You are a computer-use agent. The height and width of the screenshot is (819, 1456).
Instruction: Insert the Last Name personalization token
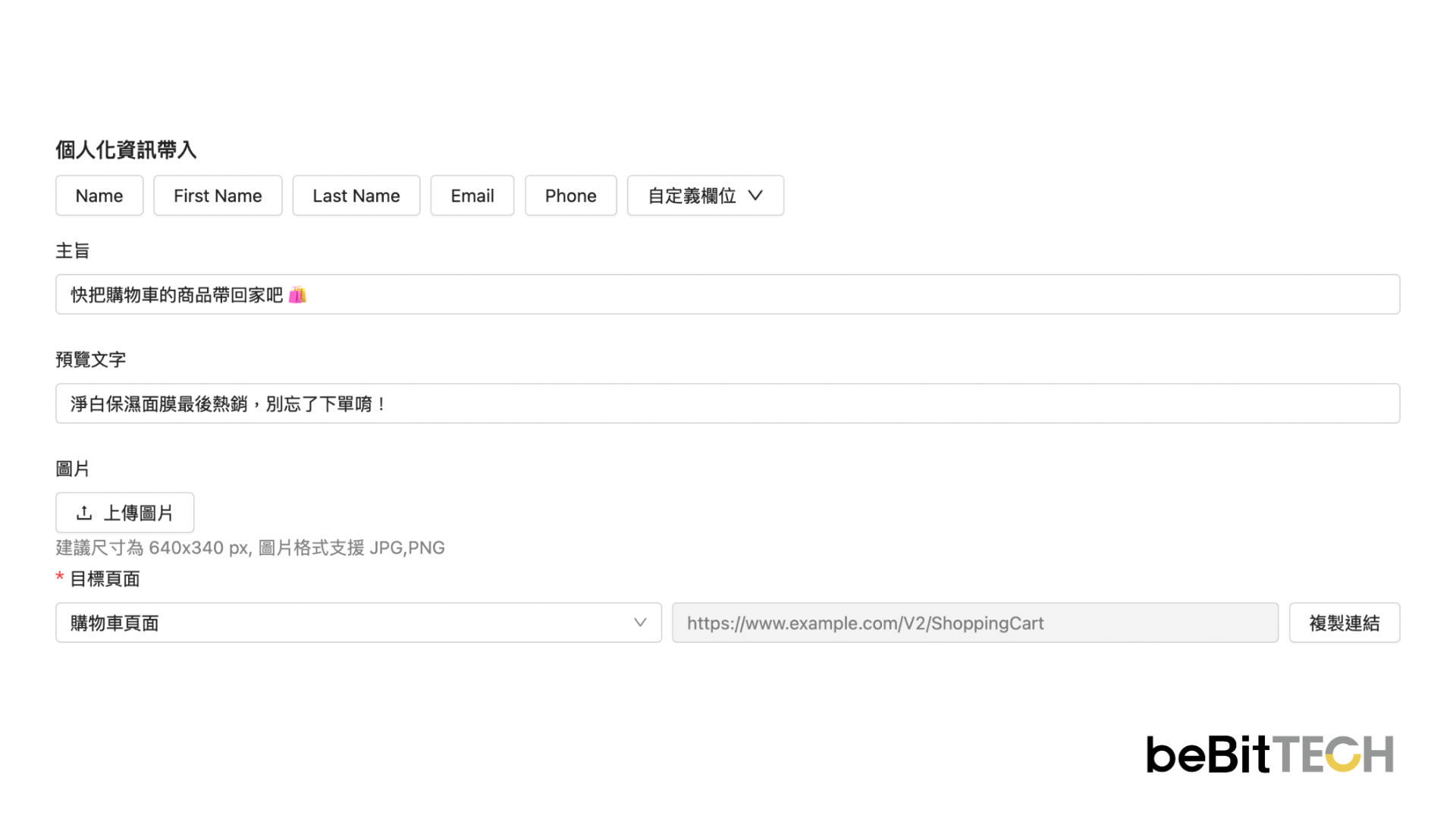click(356, 195)
